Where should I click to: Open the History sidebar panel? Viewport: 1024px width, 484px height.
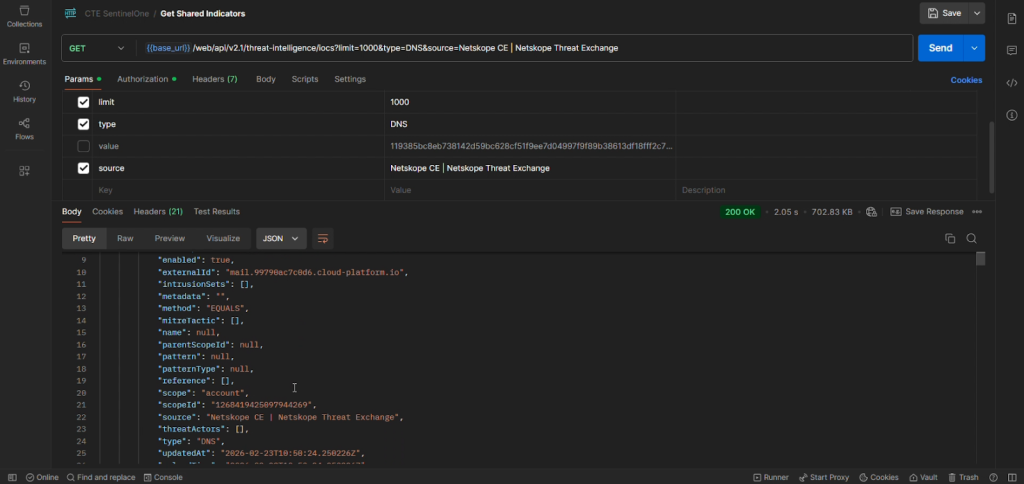[x=24, y=91]
